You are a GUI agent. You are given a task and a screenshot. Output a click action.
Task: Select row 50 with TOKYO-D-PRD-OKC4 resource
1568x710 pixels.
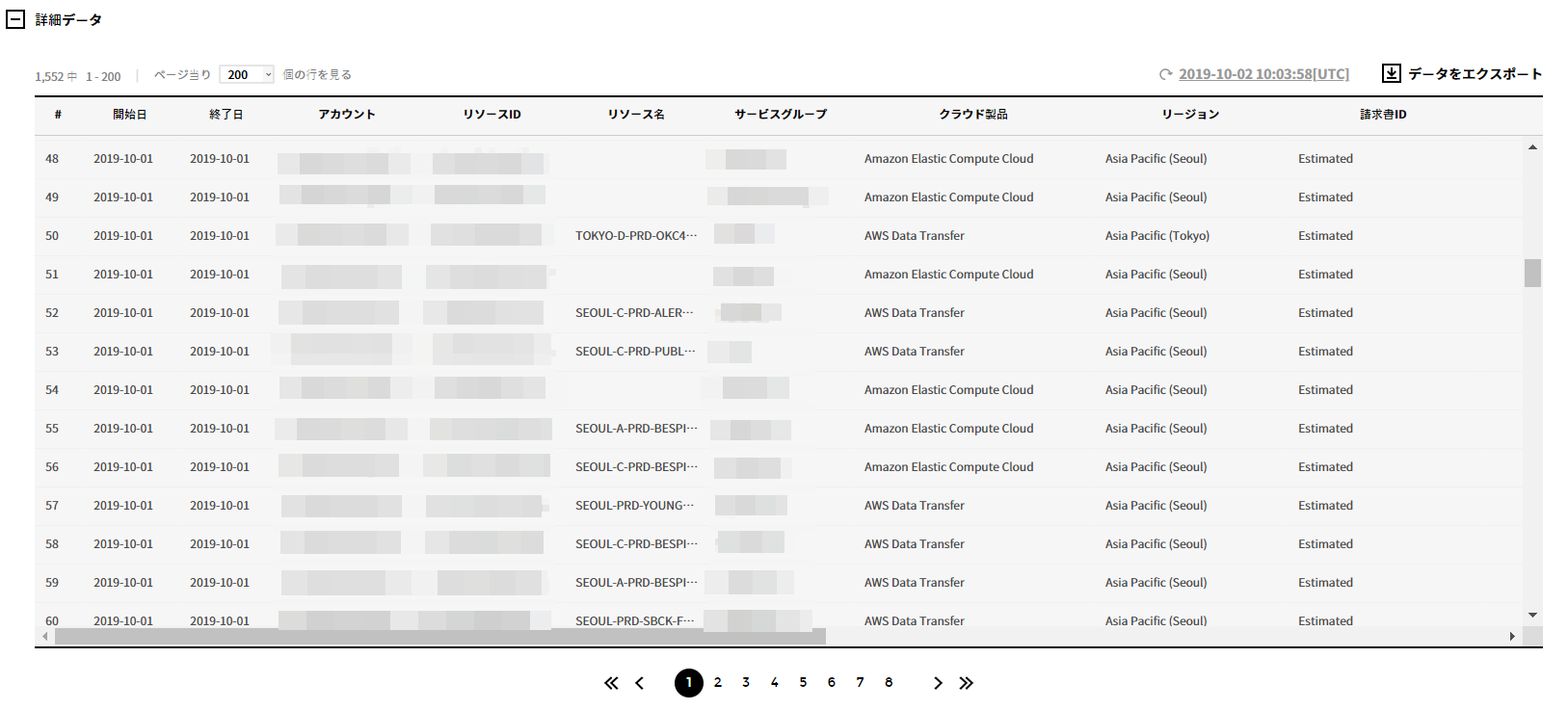(x=635, y=236)
